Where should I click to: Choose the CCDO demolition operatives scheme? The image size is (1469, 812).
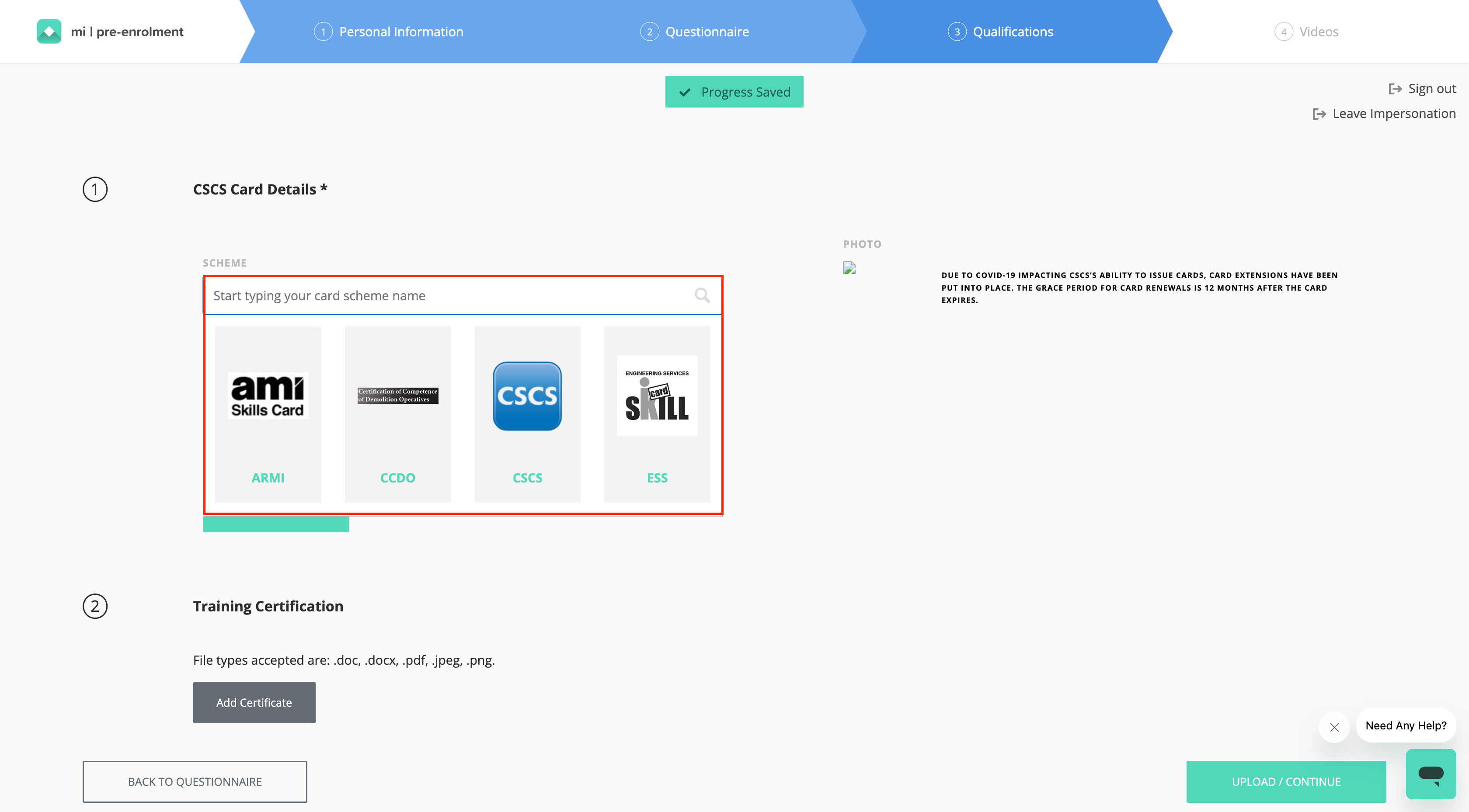click(397, 414)
